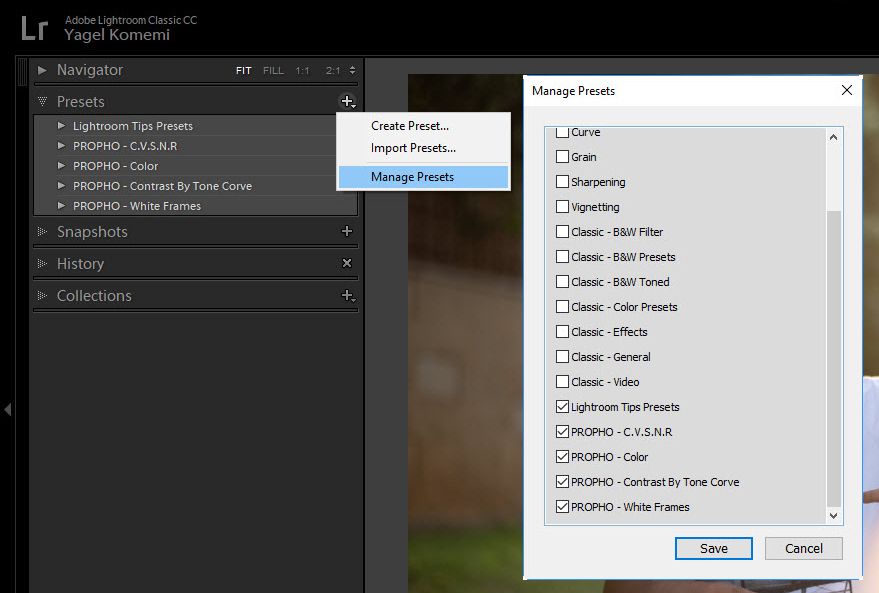879x593 pixels.
Task: Close the Manage Presets dialog
Action: [846, 90]
